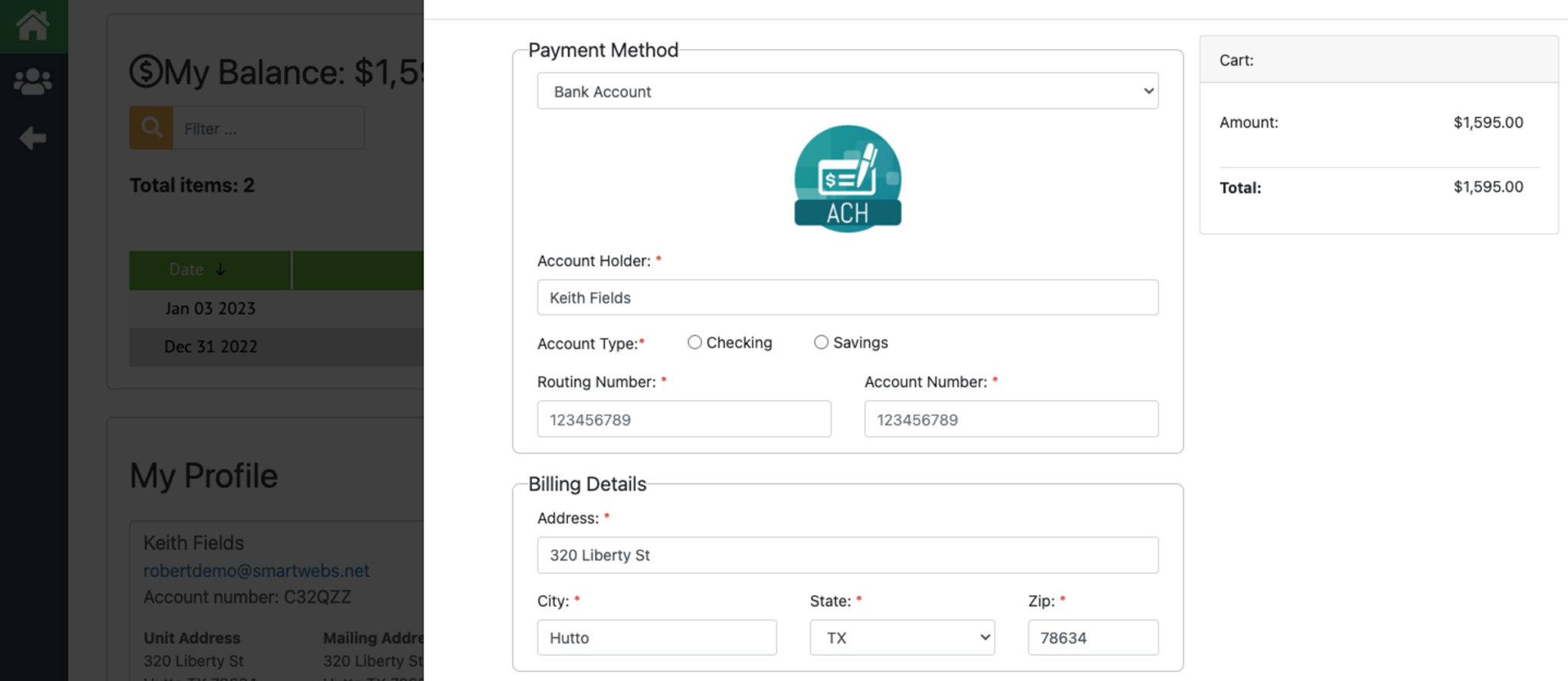Click the Filter search box
This screenshot has width=1568, height=681.
268,129
